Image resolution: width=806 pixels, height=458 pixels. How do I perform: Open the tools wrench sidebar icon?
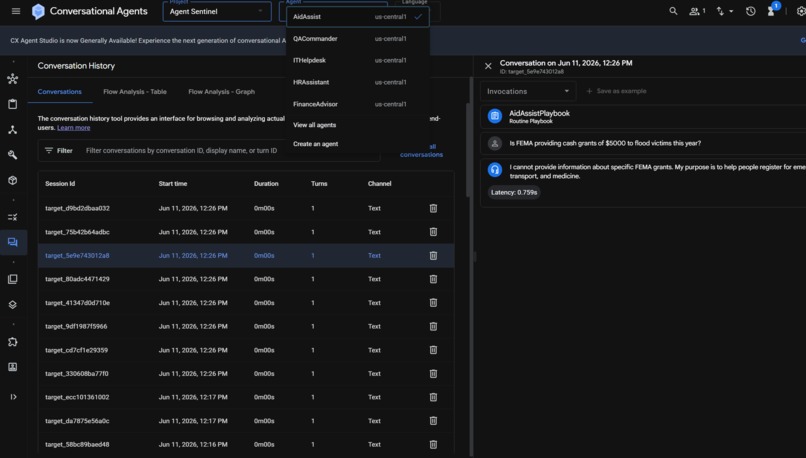13,155
